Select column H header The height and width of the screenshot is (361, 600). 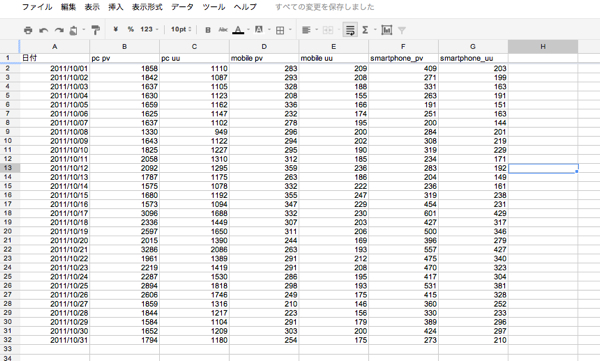pos(543,46)
